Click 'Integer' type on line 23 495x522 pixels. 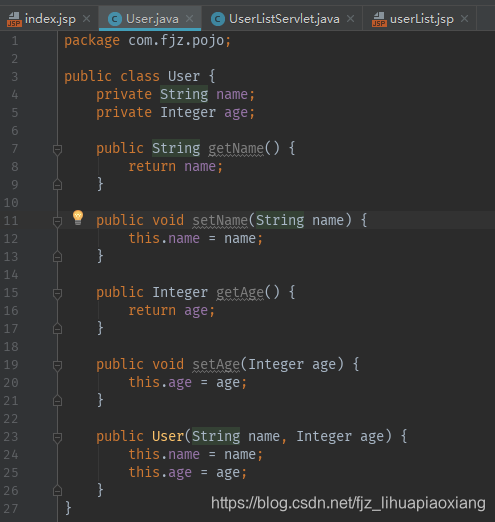(x=324, y=436)
